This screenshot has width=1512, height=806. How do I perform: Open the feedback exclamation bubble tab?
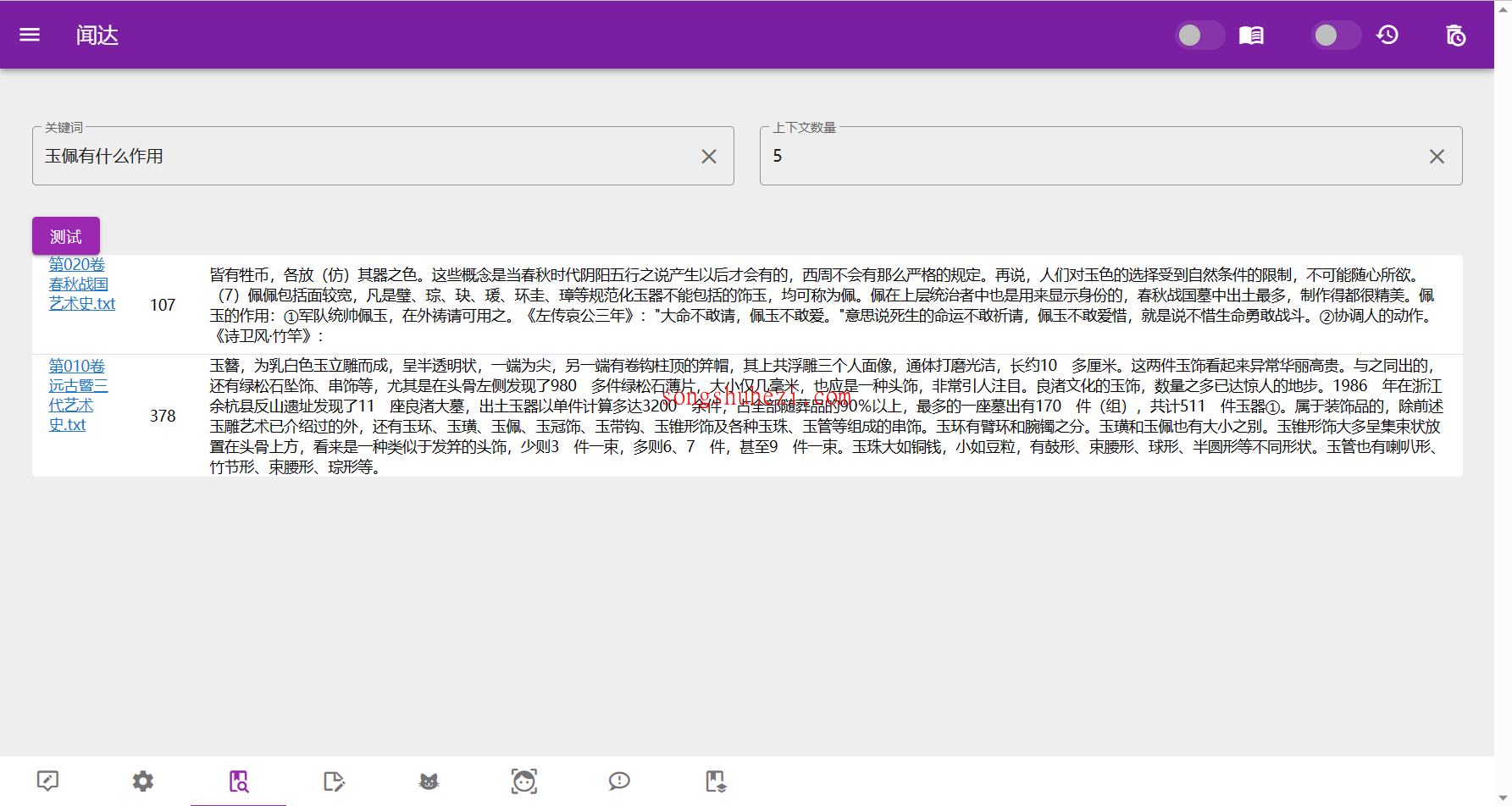tap(619, 781)
